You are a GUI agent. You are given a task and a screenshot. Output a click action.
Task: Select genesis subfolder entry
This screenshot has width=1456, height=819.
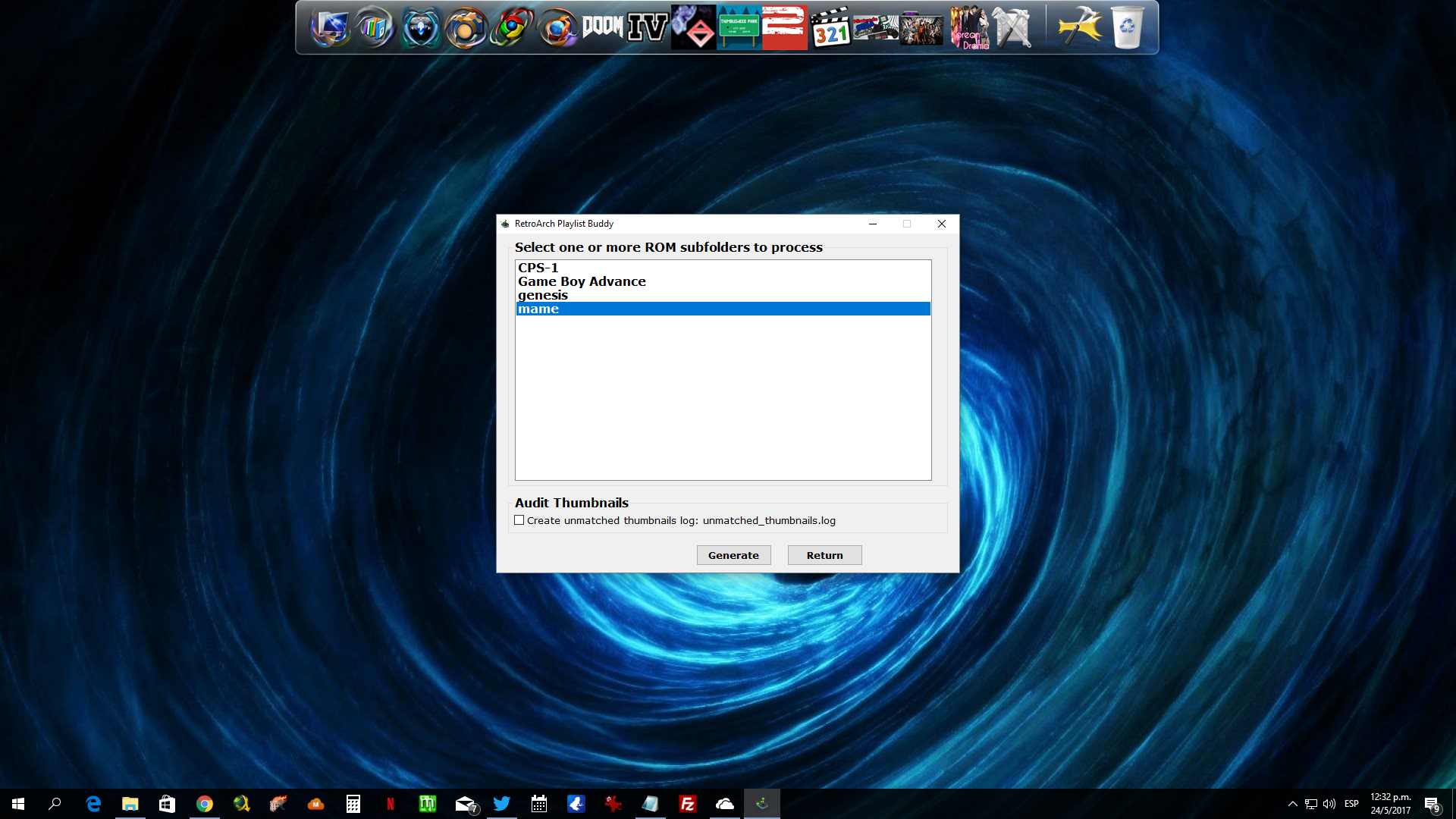(x=542, y=295)
